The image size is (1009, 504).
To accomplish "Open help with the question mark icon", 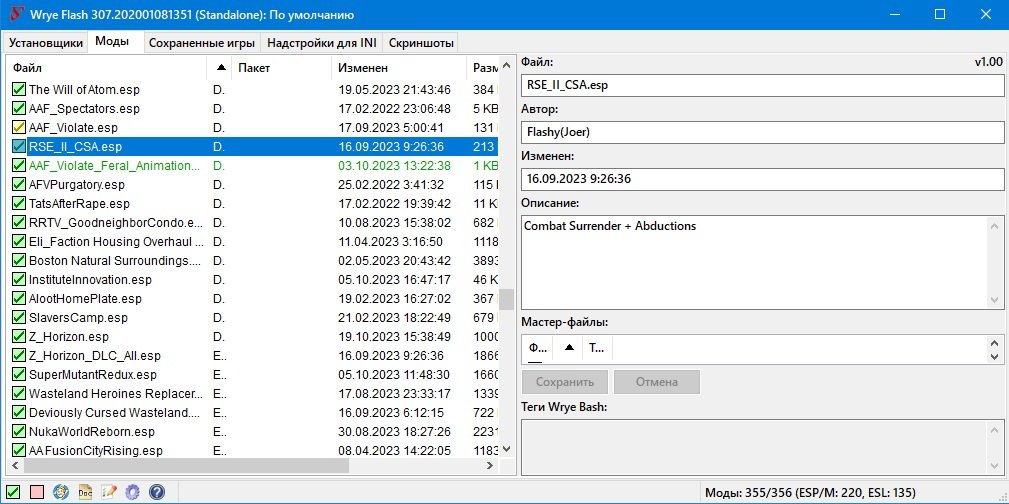I will 156,492.
